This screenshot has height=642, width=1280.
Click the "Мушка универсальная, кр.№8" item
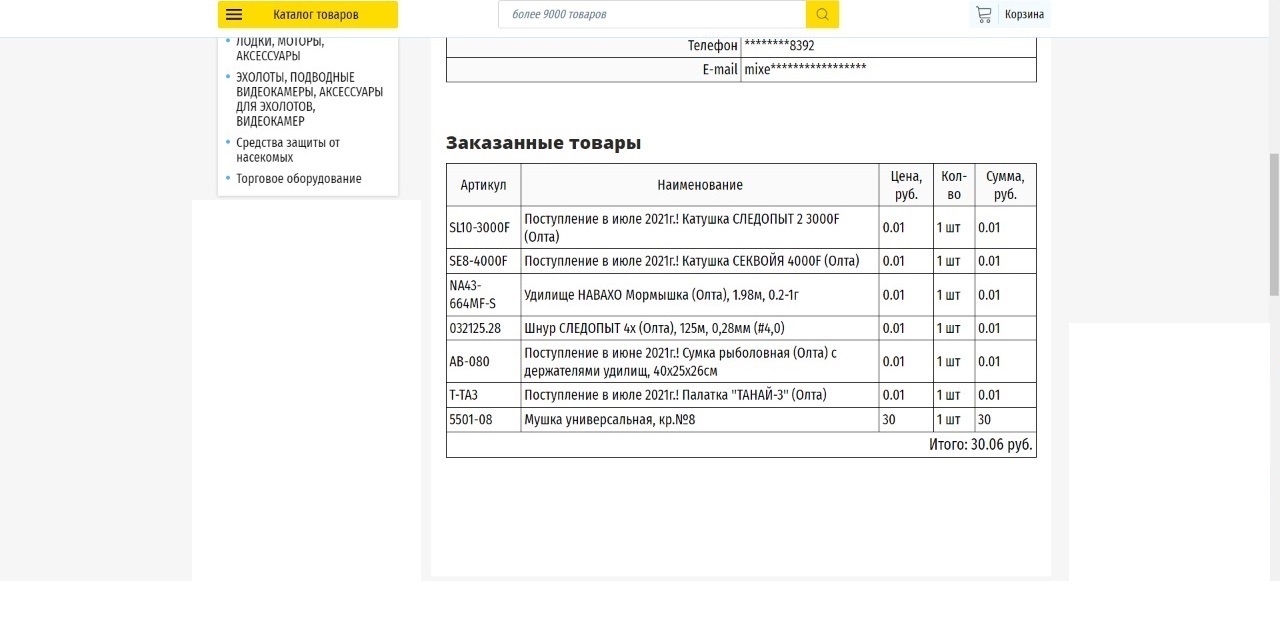(609, 420)
